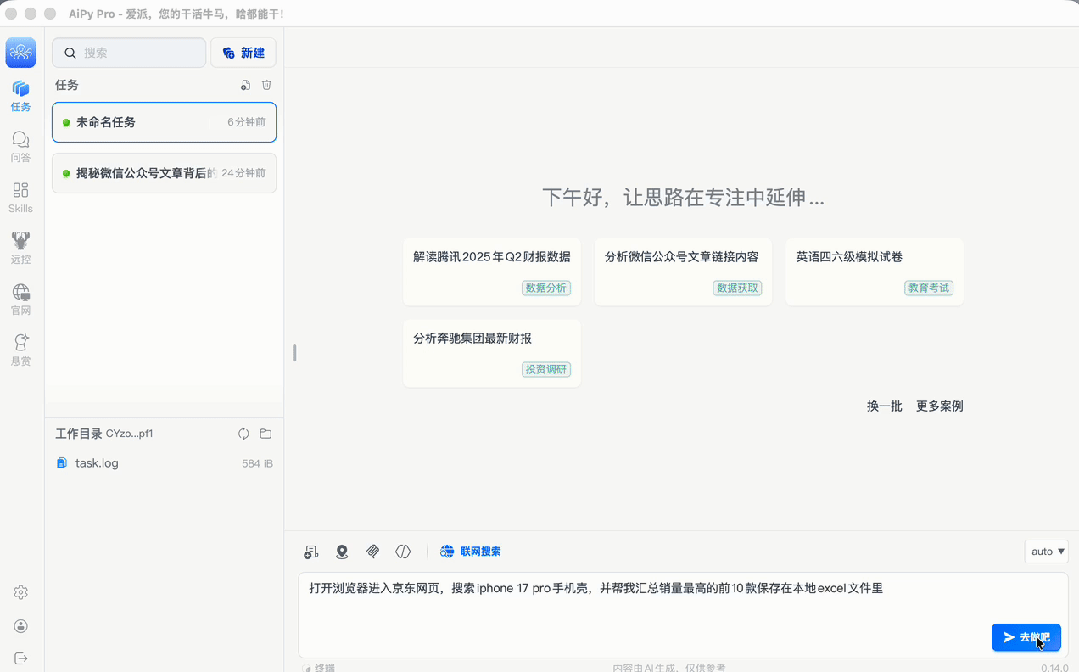
Task: Send the prompt with the 去做吧 button
Action: coord(1026,637)
